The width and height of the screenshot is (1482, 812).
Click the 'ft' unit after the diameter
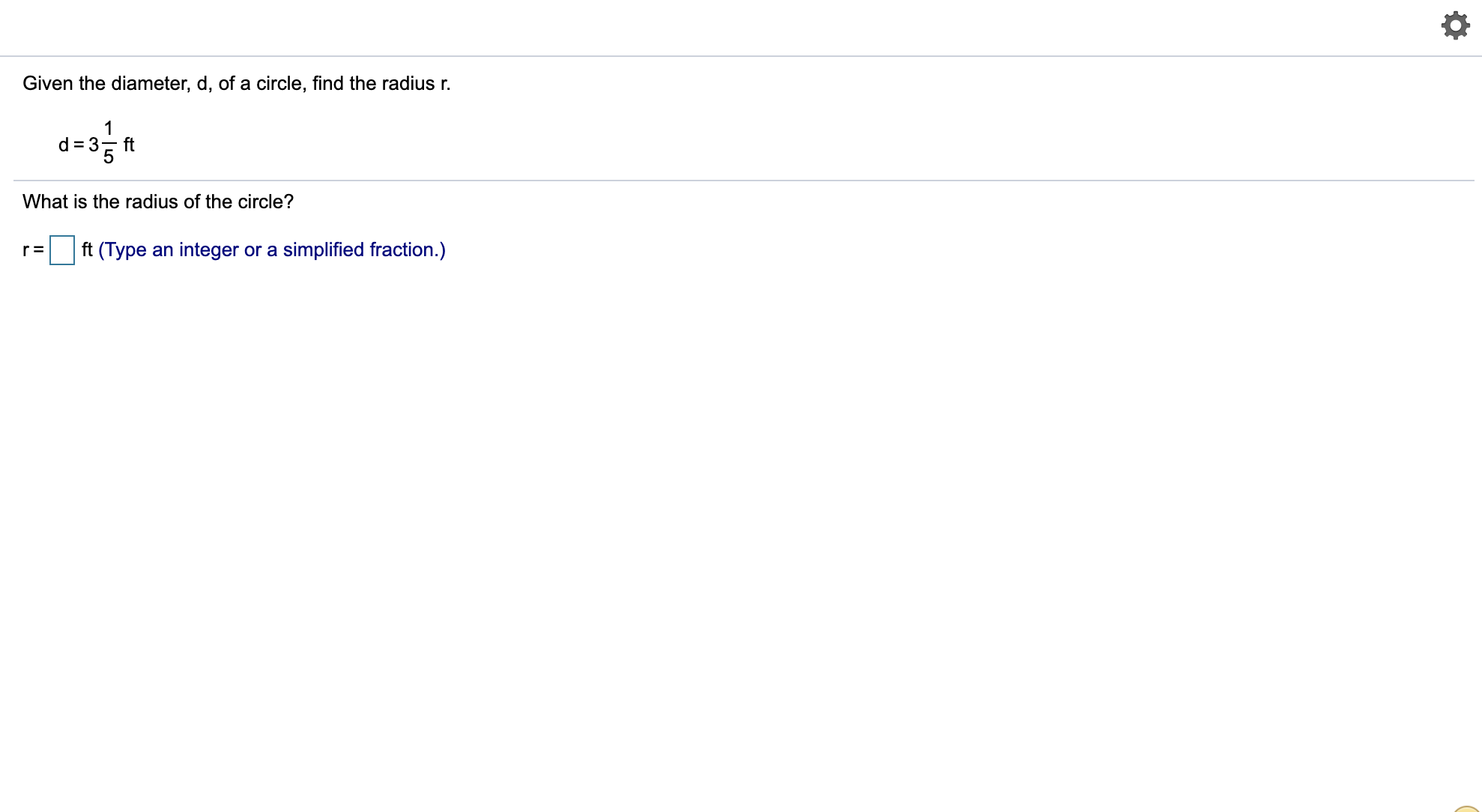129,144
